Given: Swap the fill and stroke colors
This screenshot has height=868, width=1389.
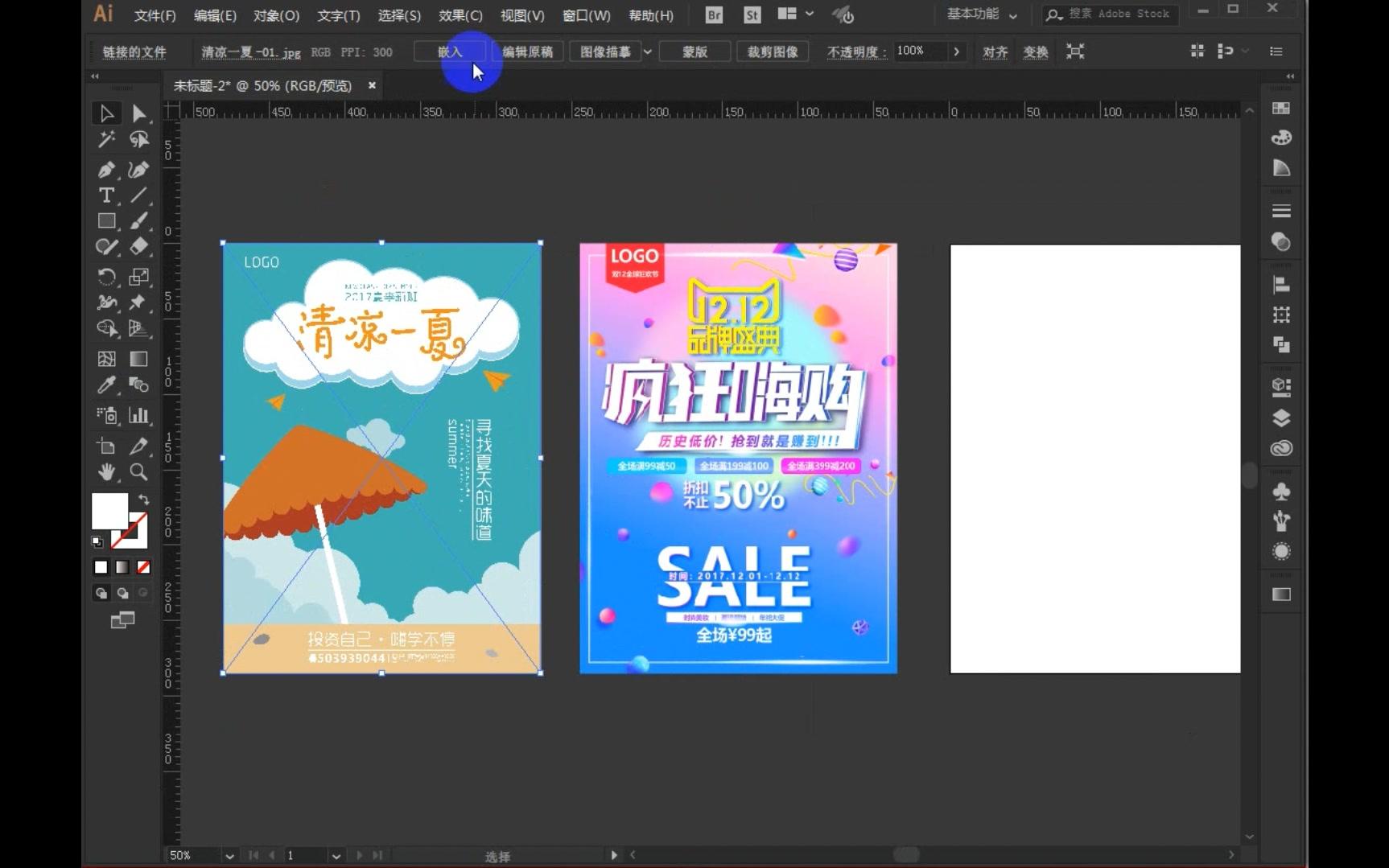Looking at the screenshot, I should click(144, 500).
